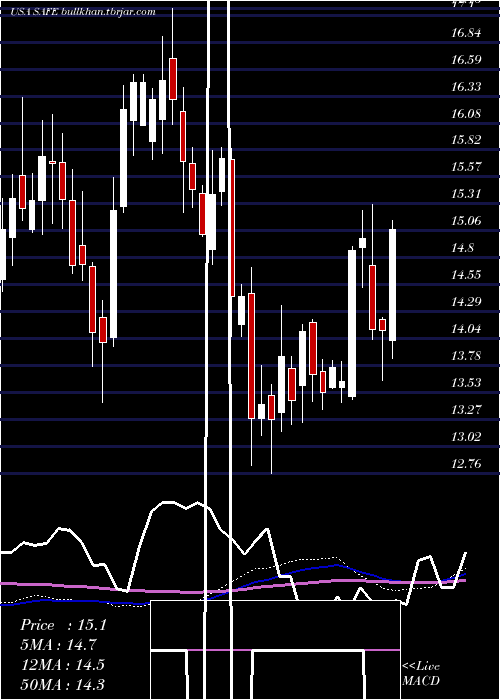Click the 15.06 price axis label
500x700 pixels.
tap(466, 221)
